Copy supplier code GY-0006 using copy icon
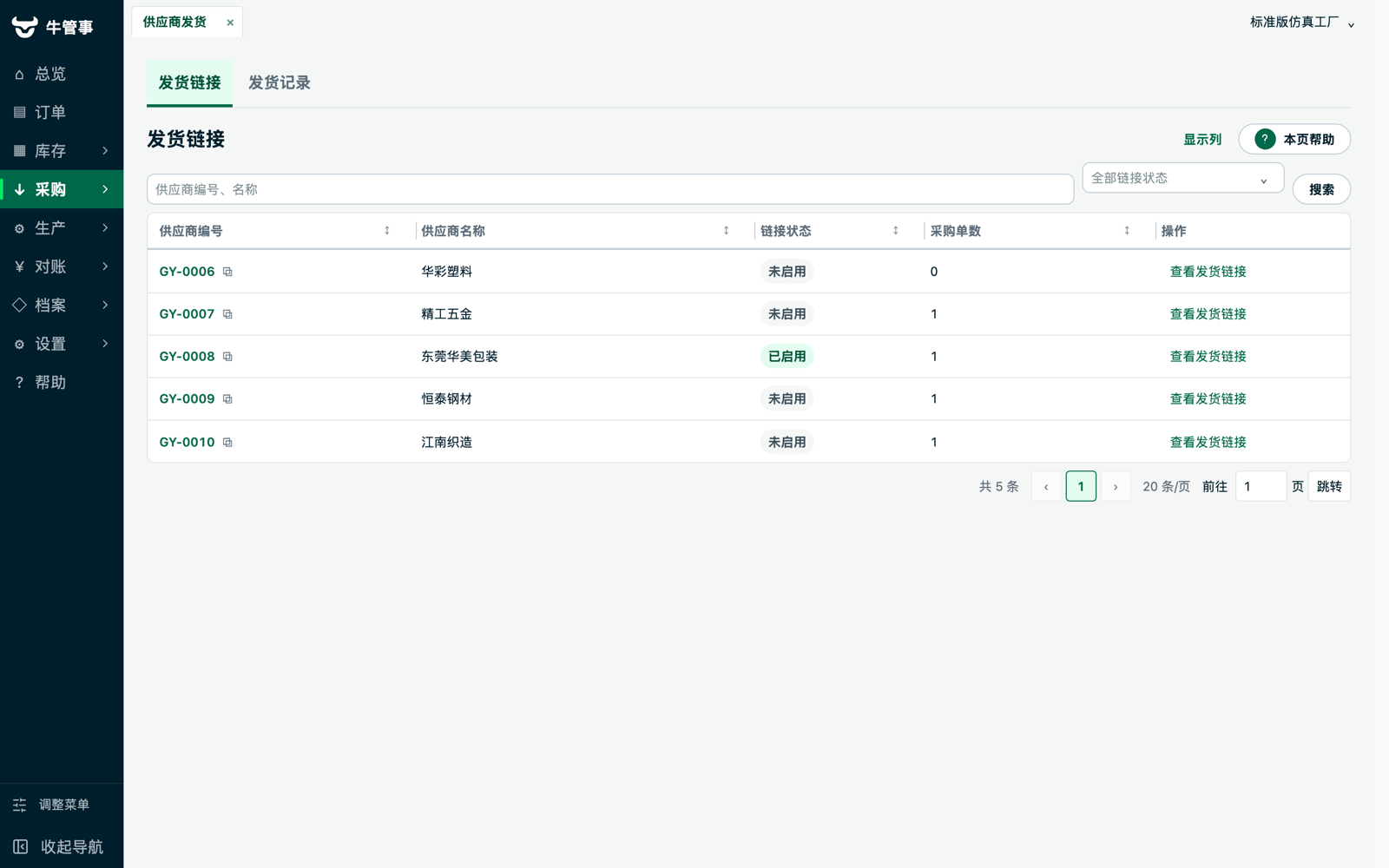Viewport: 1389px width, 868px height. (x=227, y=272)
